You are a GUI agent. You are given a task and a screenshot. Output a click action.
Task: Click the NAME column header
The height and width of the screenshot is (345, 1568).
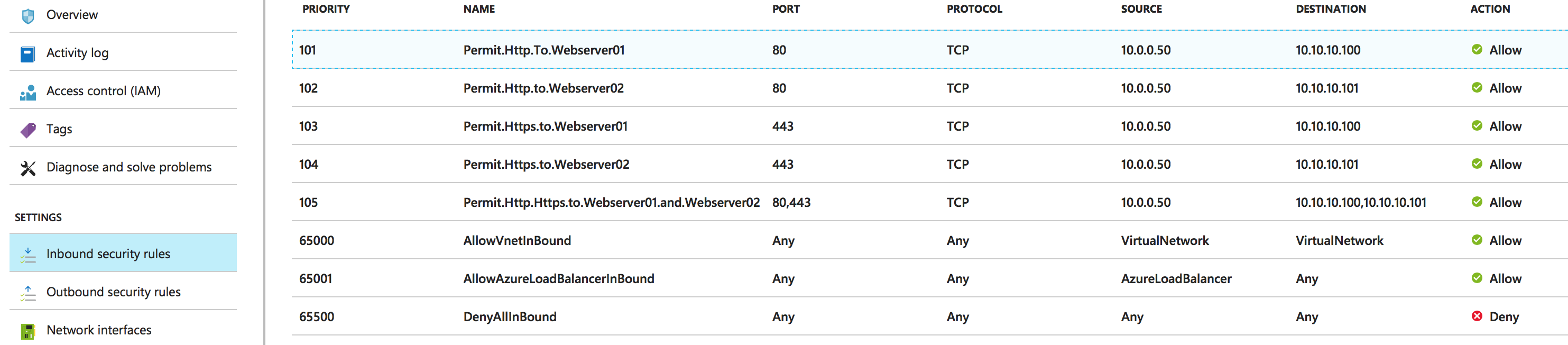pos(479,9)
